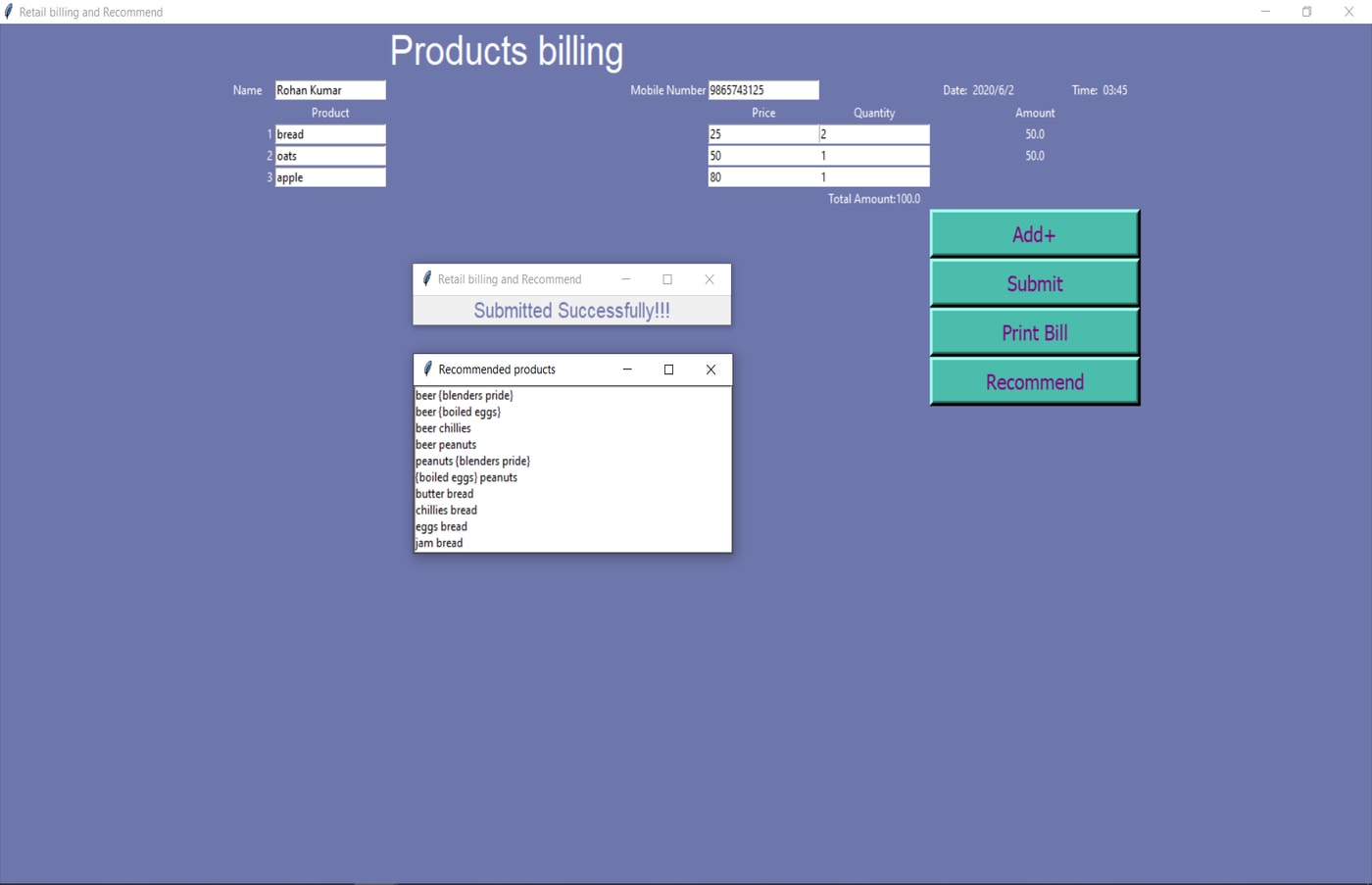Click the price field showing 80
The width and height of the screenshot is (1372, 885).
pyautogui.click(x=762, y=177)
